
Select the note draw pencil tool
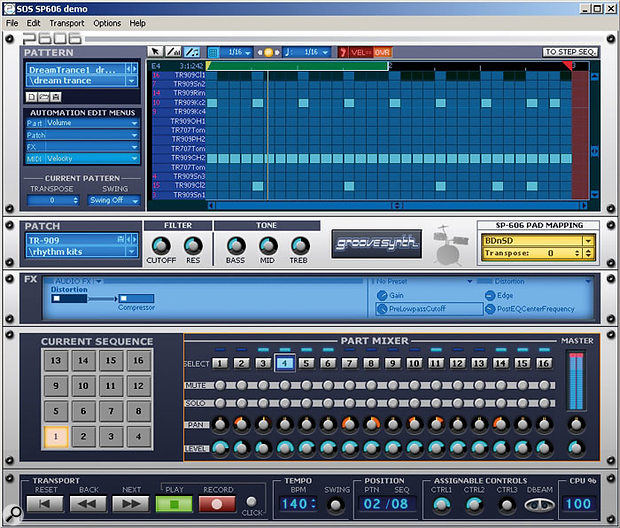192,52
